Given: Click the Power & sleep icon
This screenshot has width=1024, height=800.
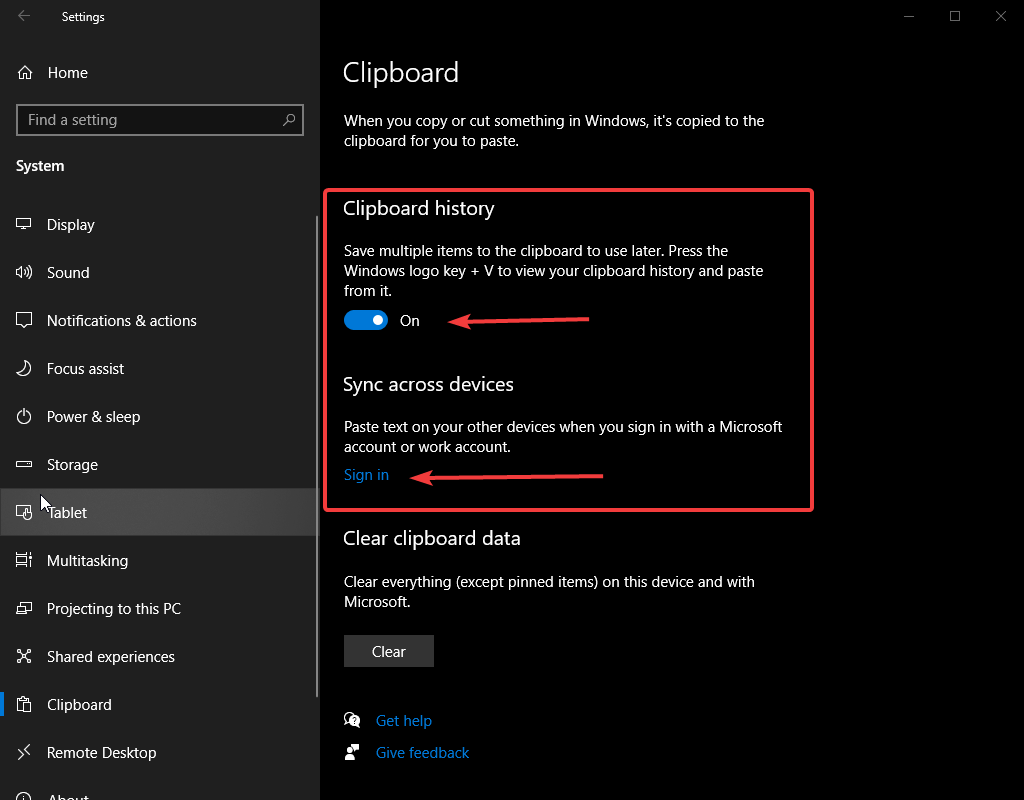Looking at the screenshot, I should pos(24,417).
